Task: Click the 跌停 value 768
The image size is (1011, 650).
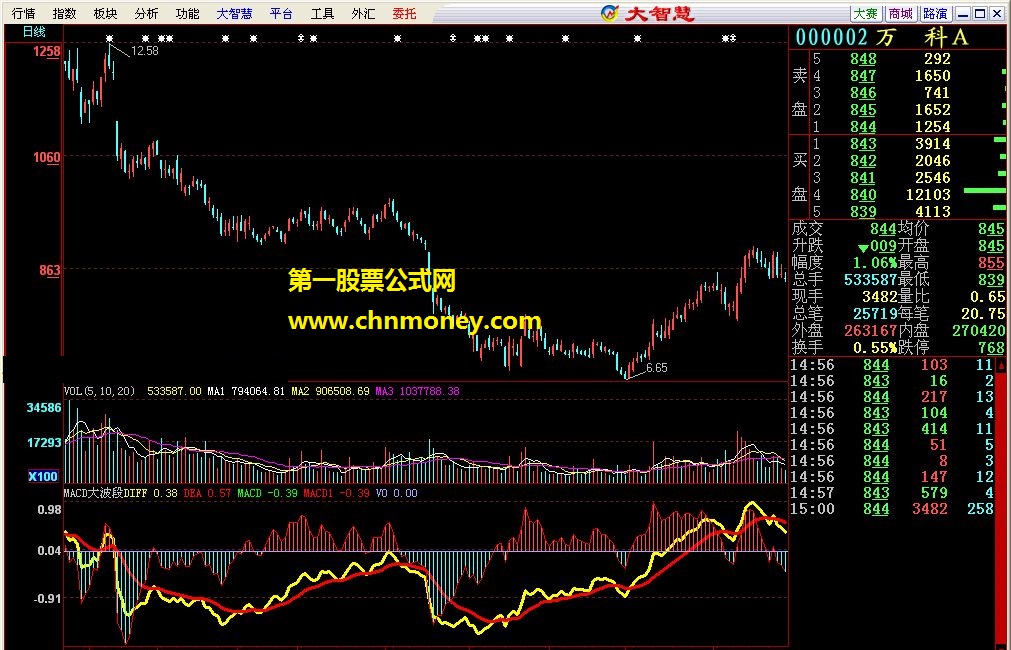Action: [x=991, y=348]
